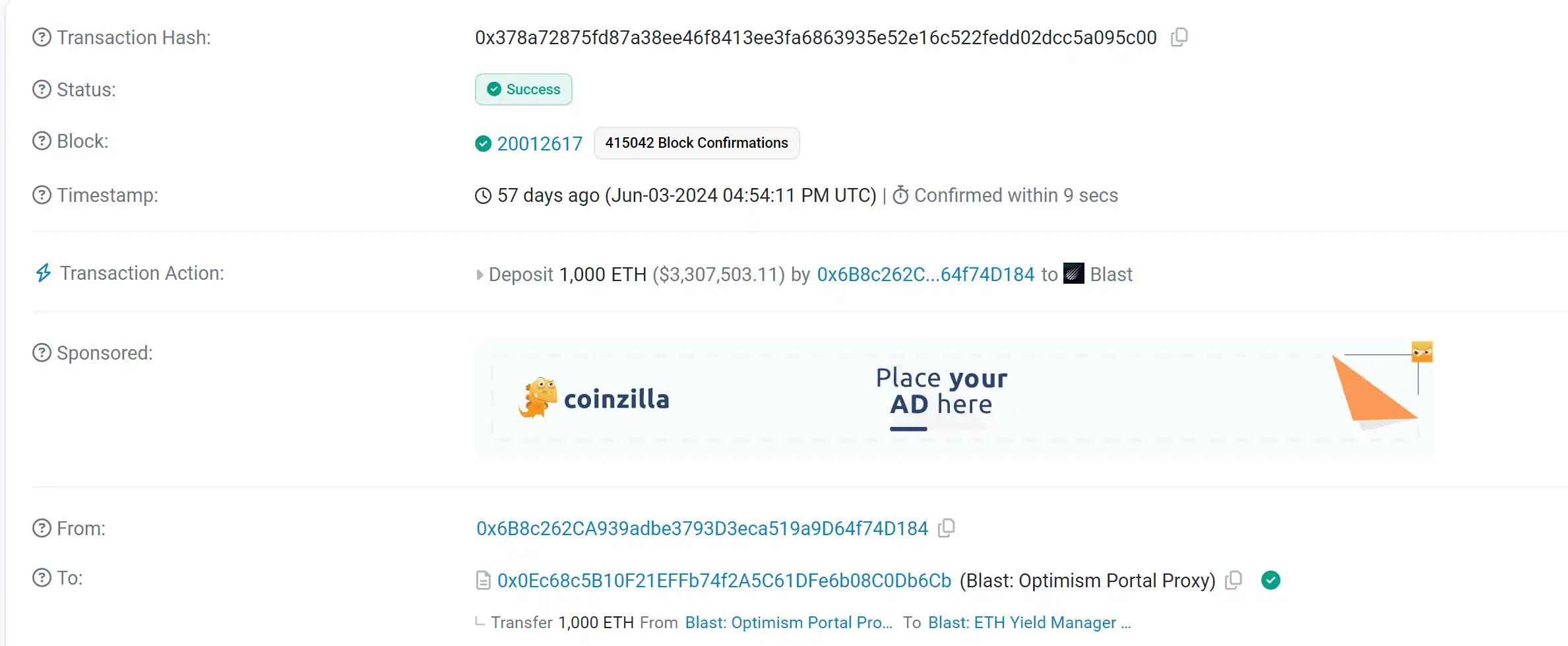Expand the Transaction Action details arrow
The height and width of the screenshot is (646, 1568).
480,275
